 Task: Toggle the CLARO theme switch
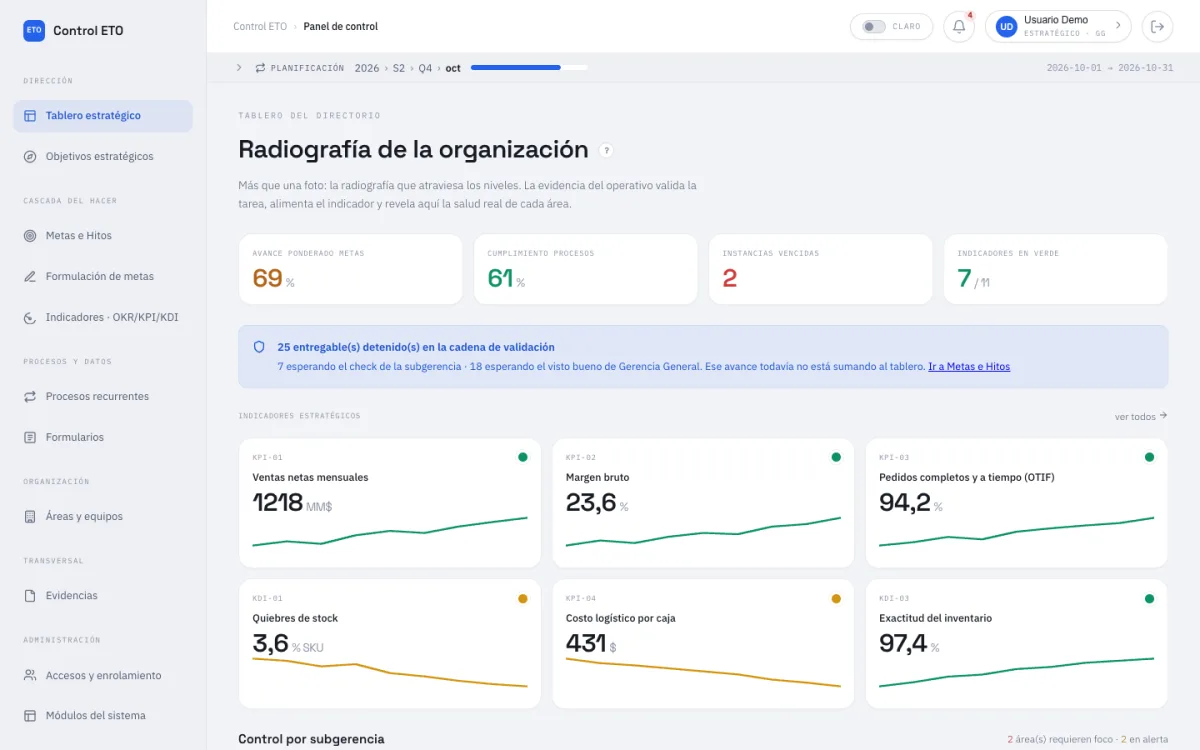pyautogui.click(x=874, y=27)
